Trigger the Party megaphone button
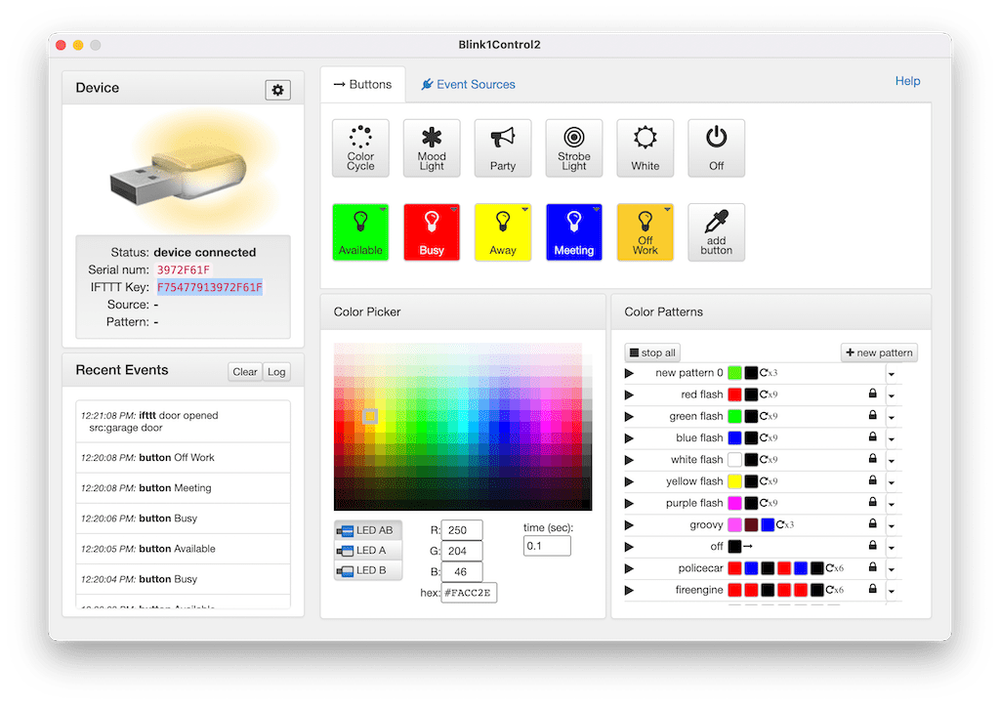The width and height of the screenshot is (1000, 705). coord(503,148)
